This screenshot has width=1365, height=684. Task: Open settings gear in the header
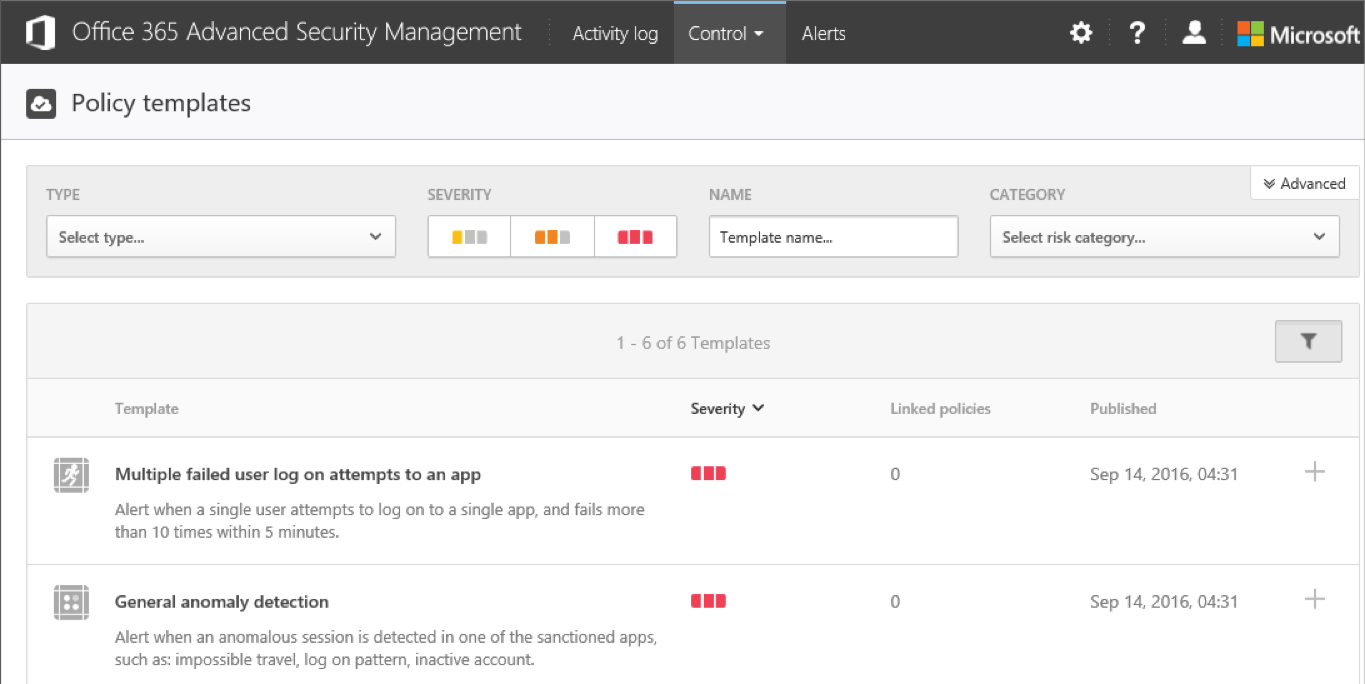pos(1081,33)
